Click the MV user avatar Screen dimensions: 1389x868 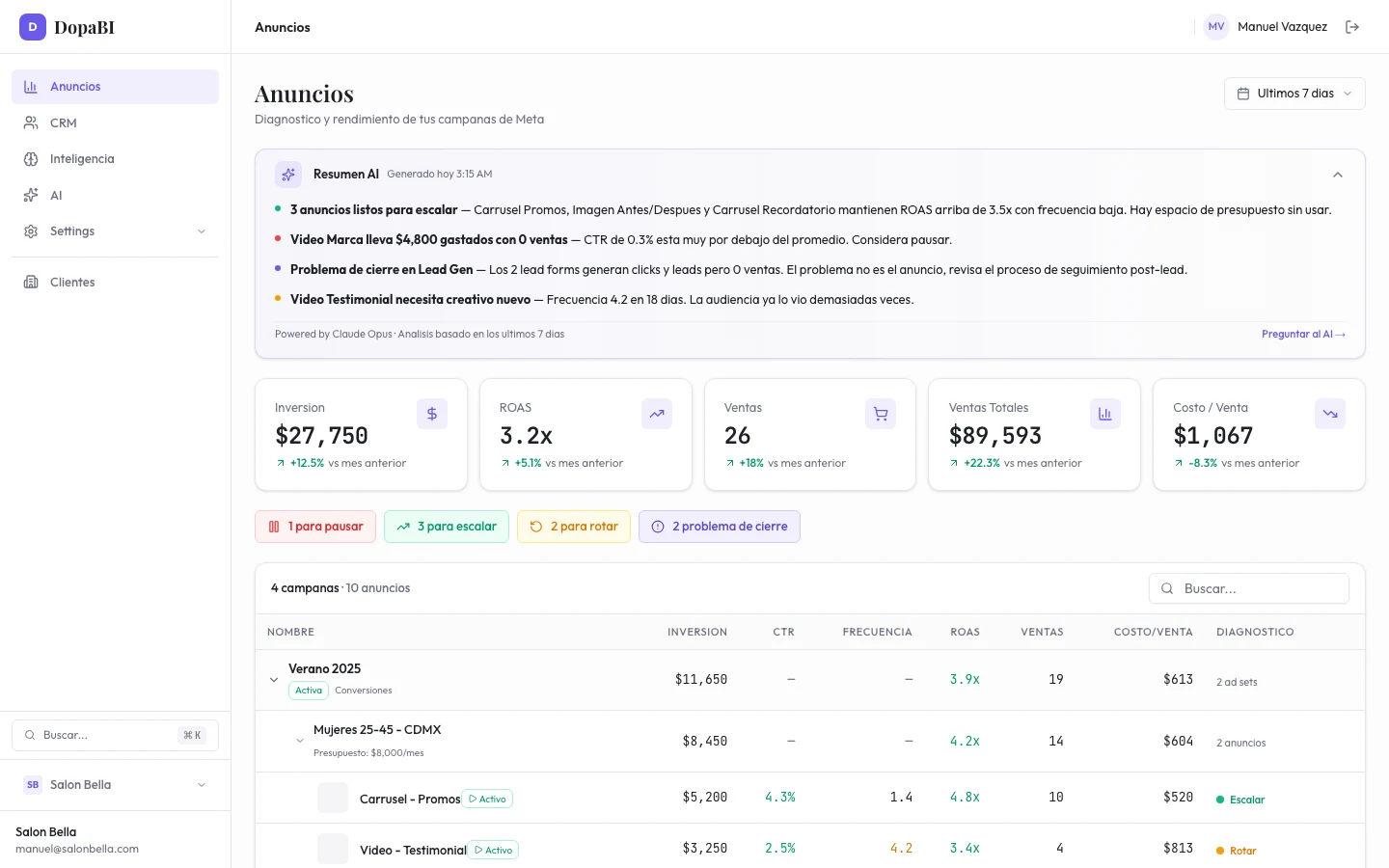[1216, 27]
